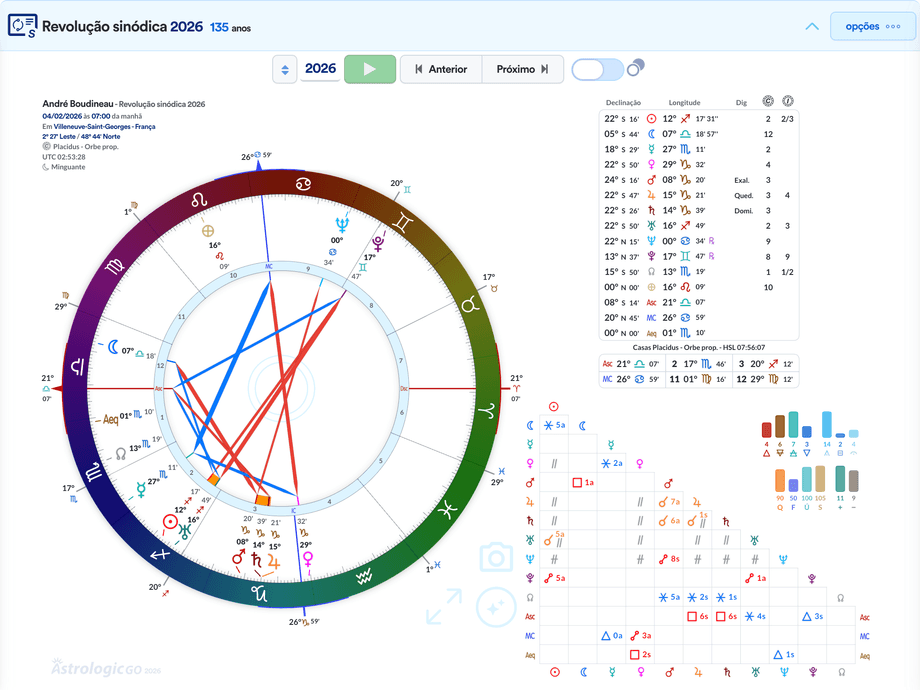Click the Exal. dignity label for Mars
The width and height of the screenshot is (920, 690).
coord(742,180)
